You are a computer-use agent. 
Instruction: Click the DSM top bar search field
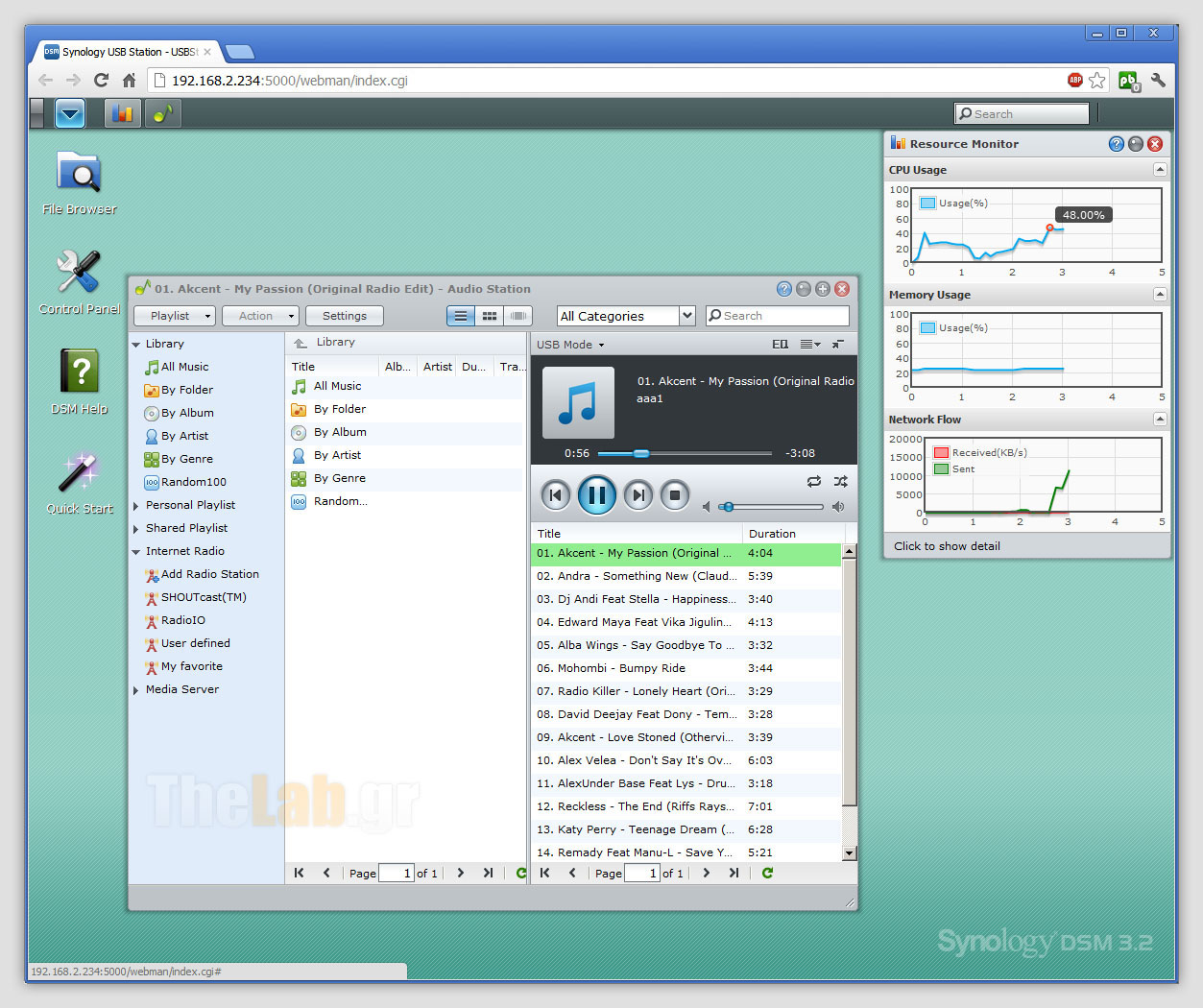click(1023, 113)
